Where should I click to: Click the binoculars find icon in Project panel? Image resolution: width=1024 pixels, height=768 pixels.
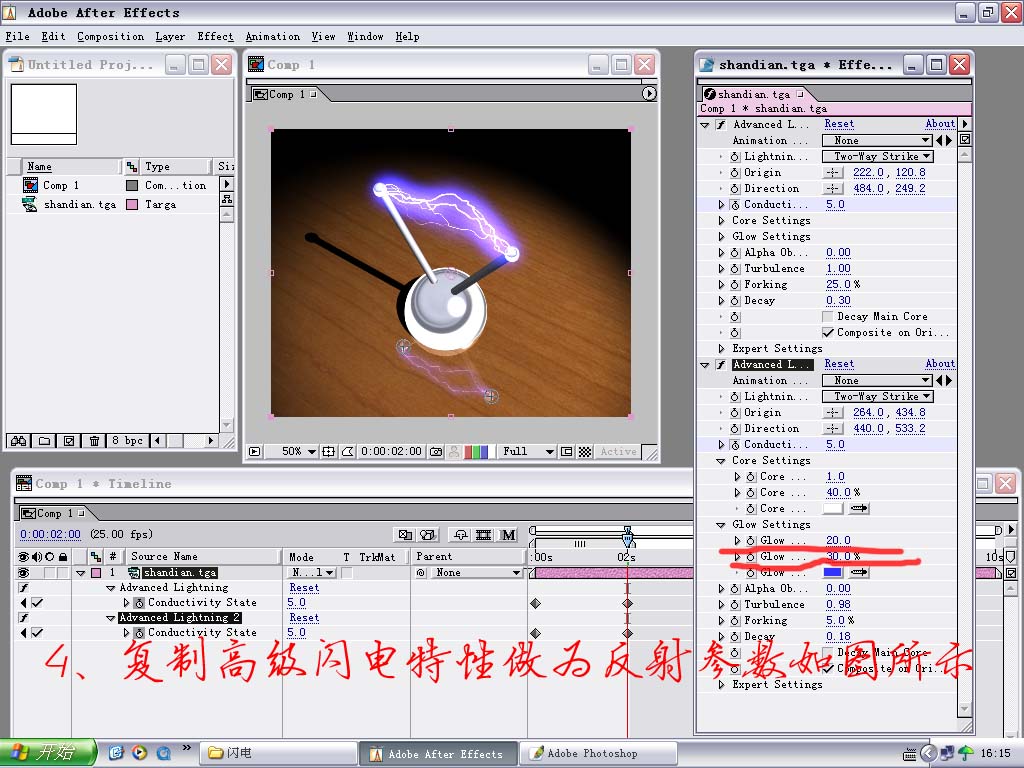click(x=18, y=441)
